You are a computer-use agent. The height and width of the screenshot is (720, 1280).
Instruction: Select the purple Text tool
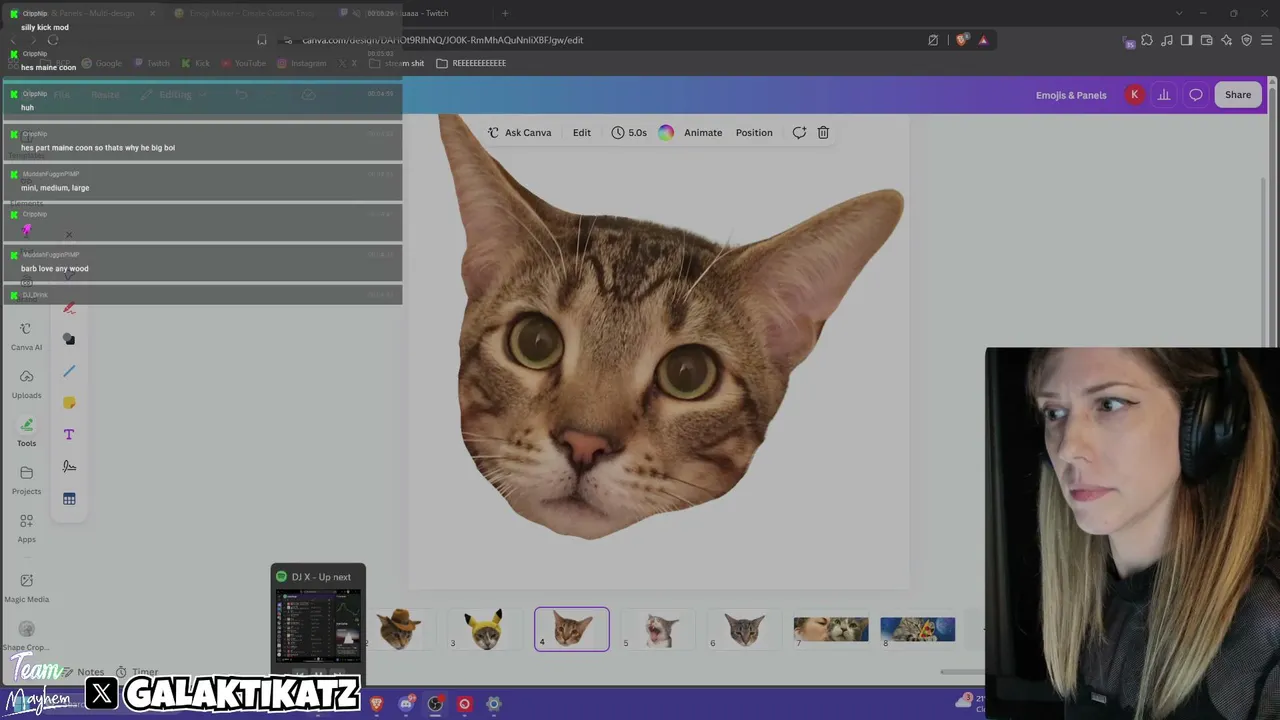[x=69, y=435]
